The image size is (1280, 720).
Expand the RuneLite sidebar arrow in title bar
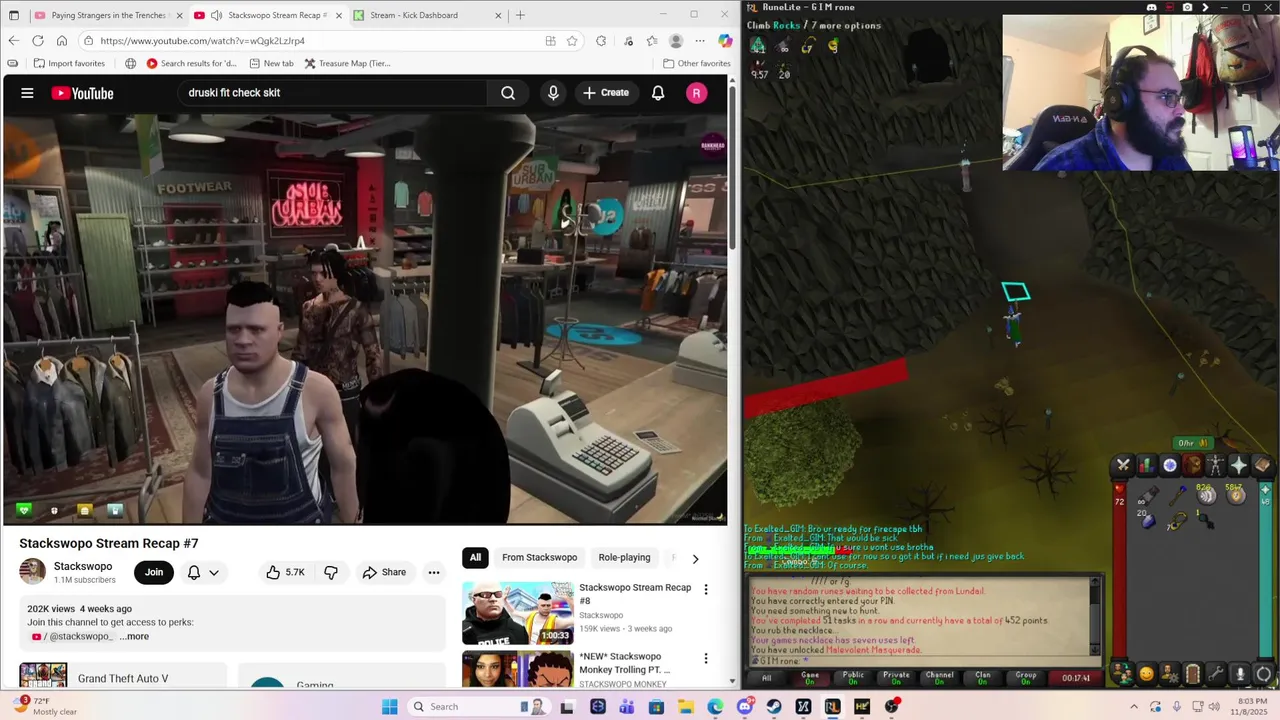[x=1205, y=7]
